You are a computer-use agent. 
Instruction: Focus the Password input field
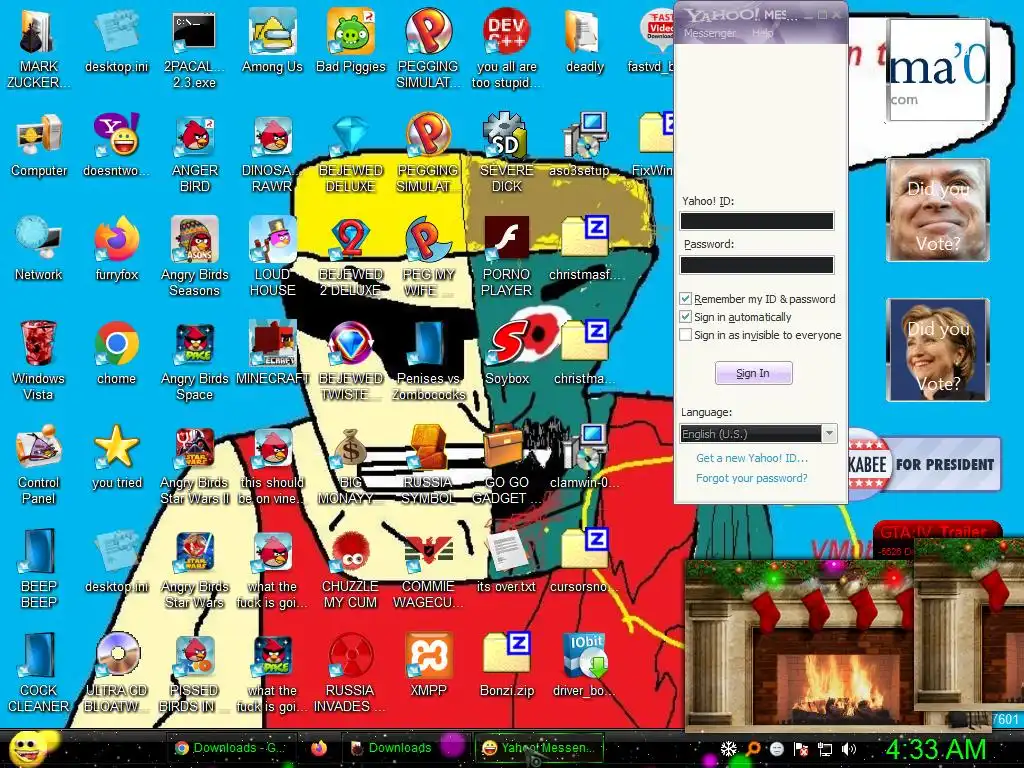coord(757,264)
